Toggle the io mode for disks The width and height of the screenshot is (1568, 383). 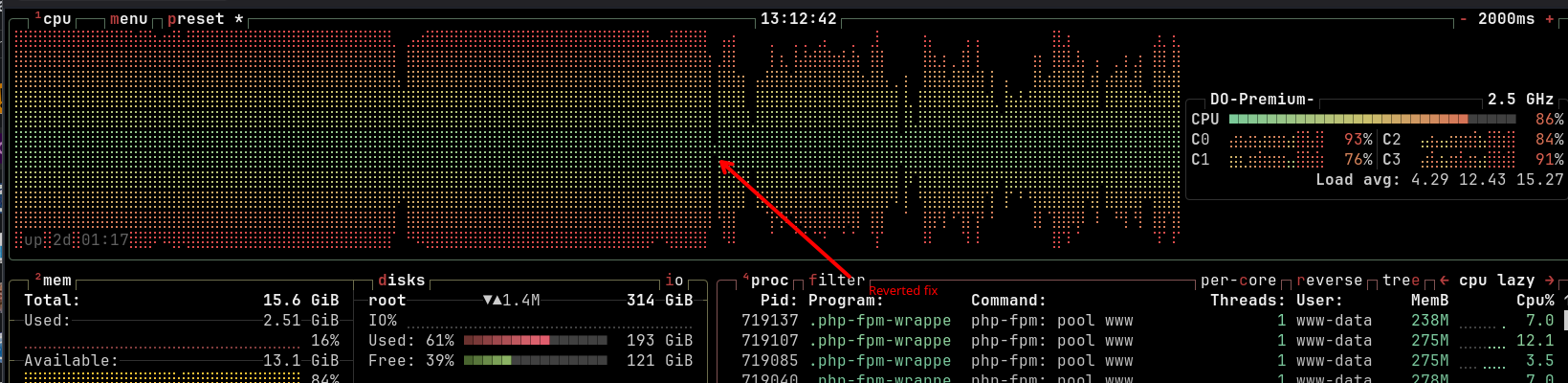[x=674, y=281]
